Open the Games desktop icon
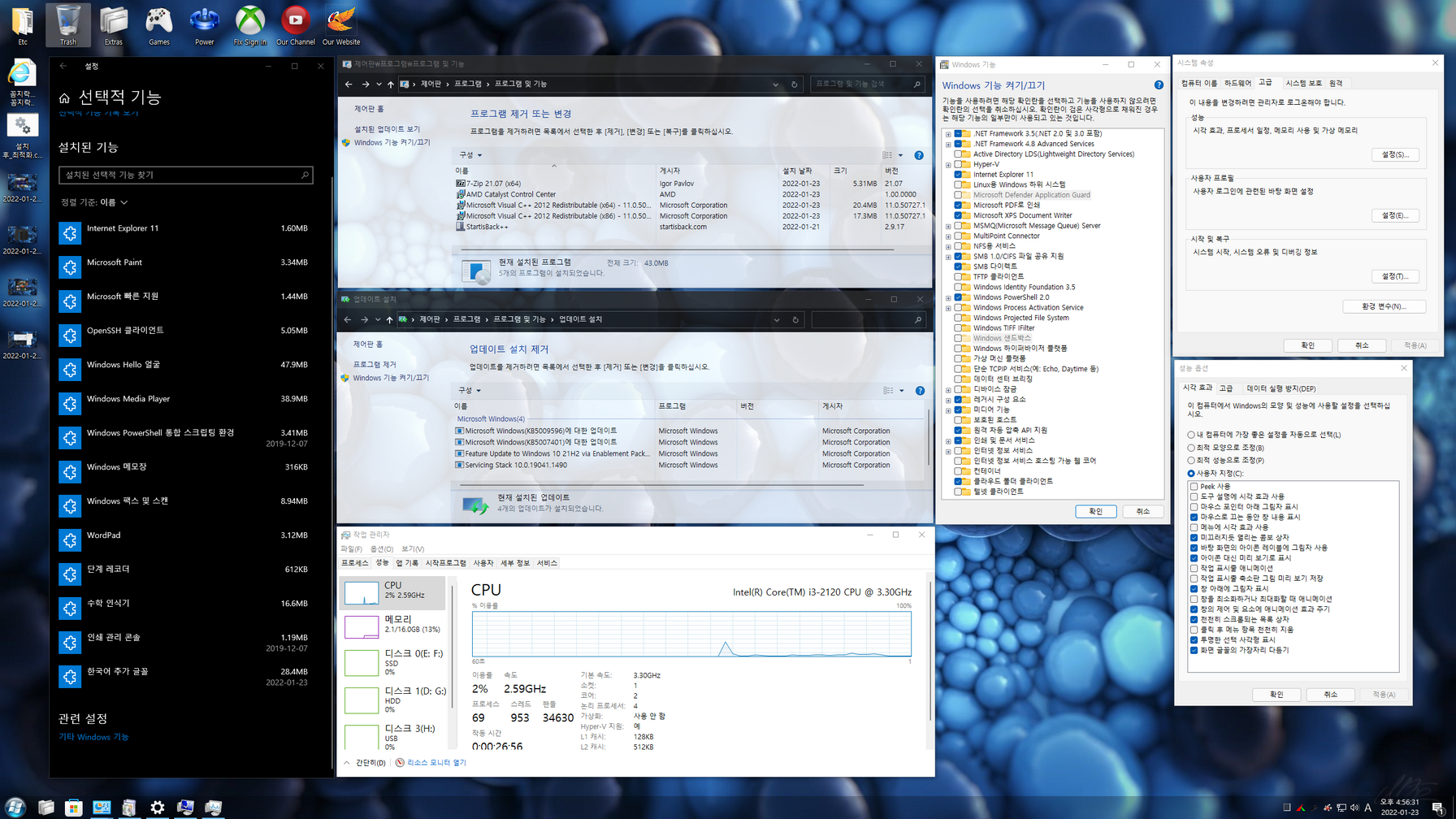This screenshot has height=819, width=1456. coord(159,24)
